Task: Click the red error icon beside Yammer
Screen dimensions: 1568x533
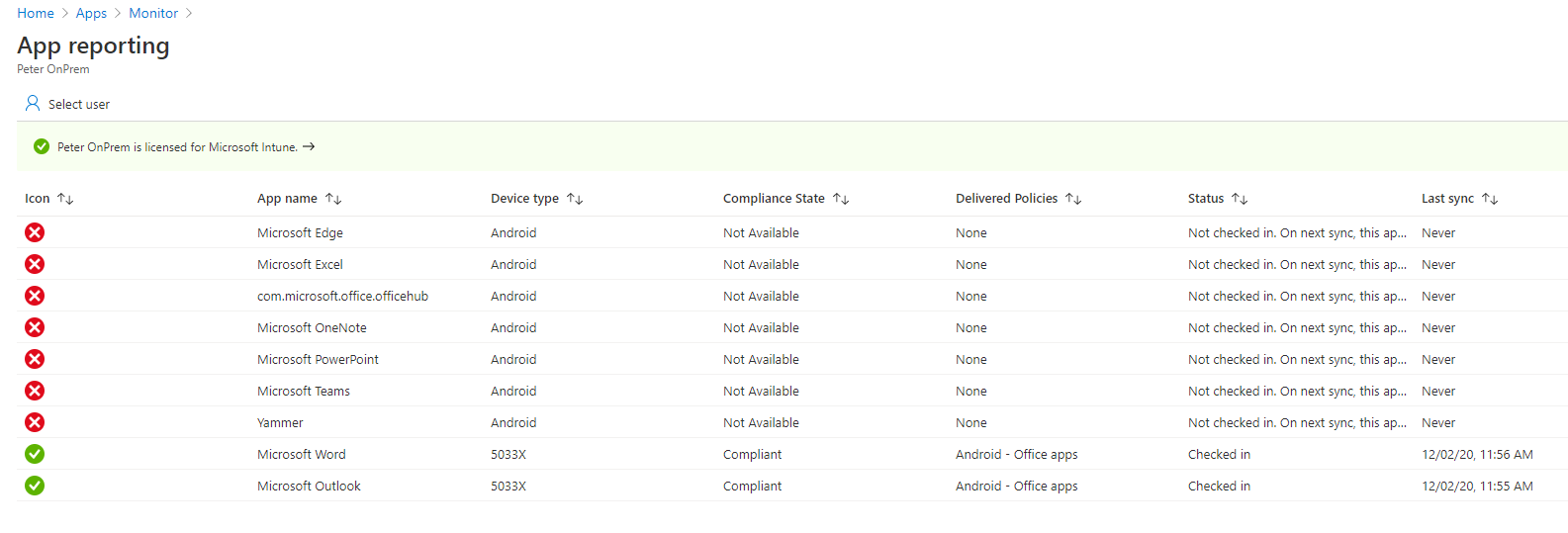Action: [35, 422]
